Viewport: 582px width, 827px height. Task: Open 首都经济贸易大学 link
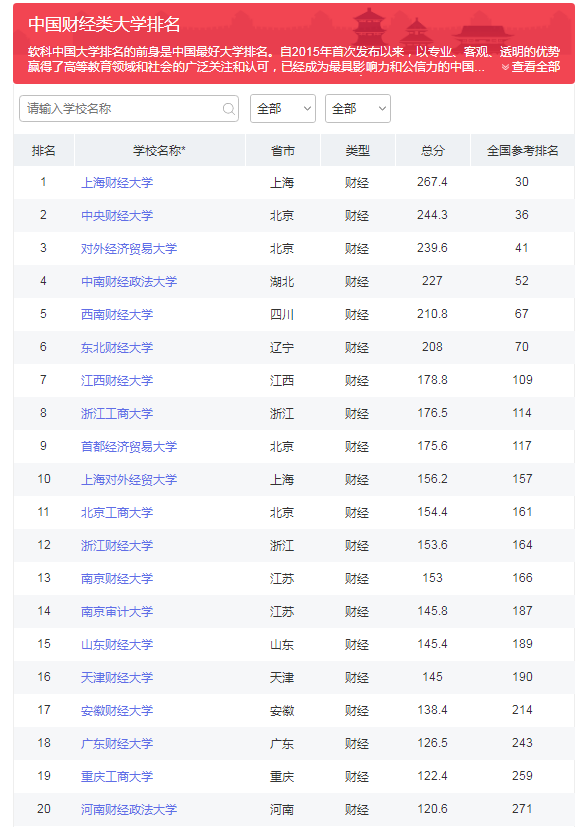tap(129, 446)
